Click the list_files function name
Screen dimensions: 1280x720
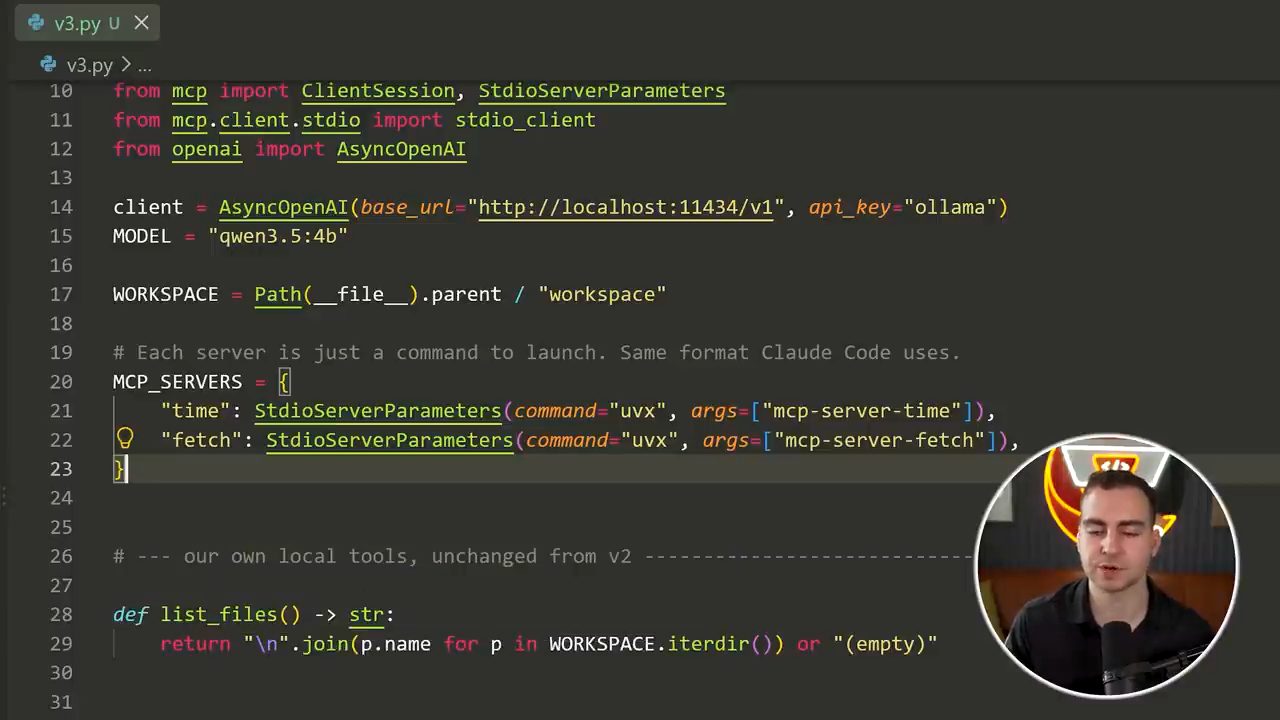[x=219, y=615]
